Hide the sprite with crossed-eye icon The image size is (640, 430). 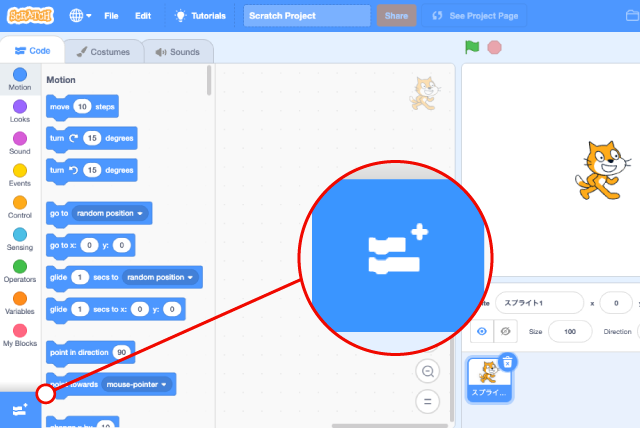tap(505, 331)
